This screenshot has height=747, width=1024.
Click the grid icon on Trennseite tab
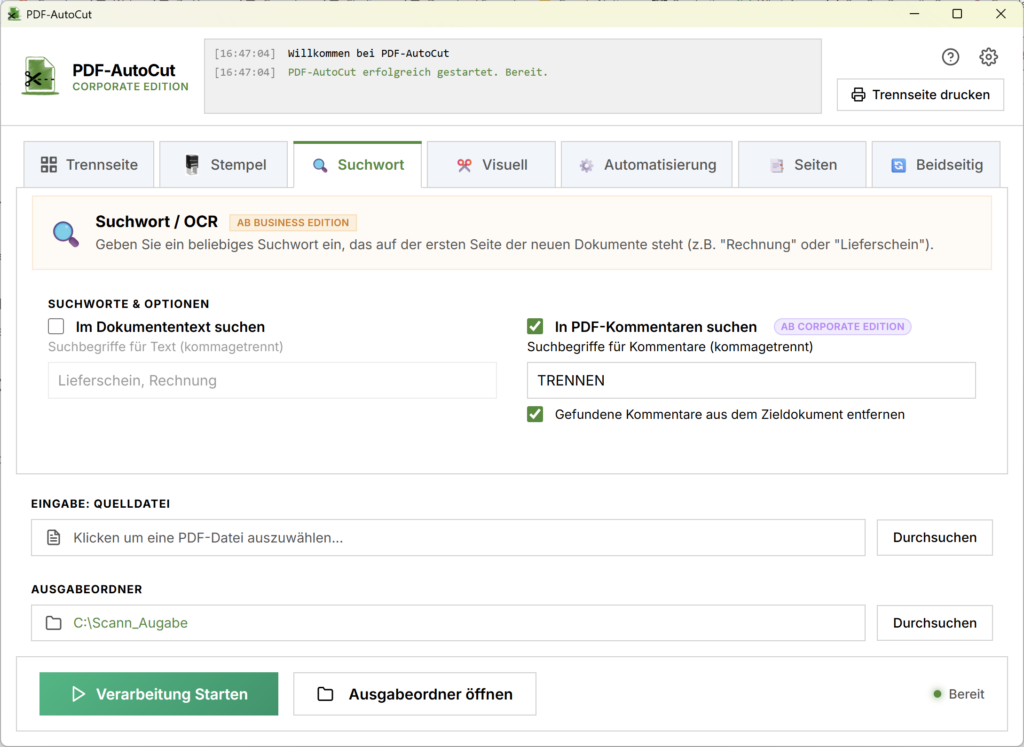pyautogui.click(x=49, y=165)
